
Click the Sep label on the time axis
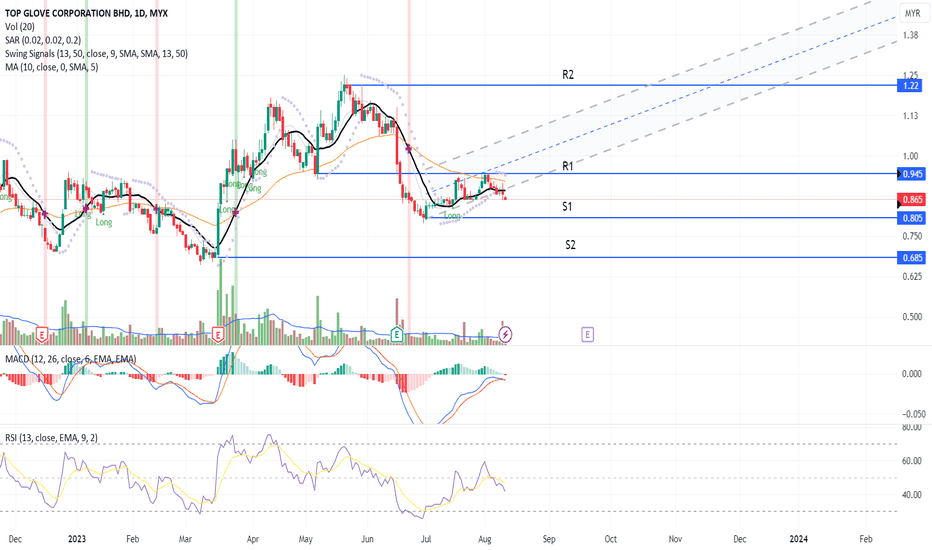tap(549, 539)
